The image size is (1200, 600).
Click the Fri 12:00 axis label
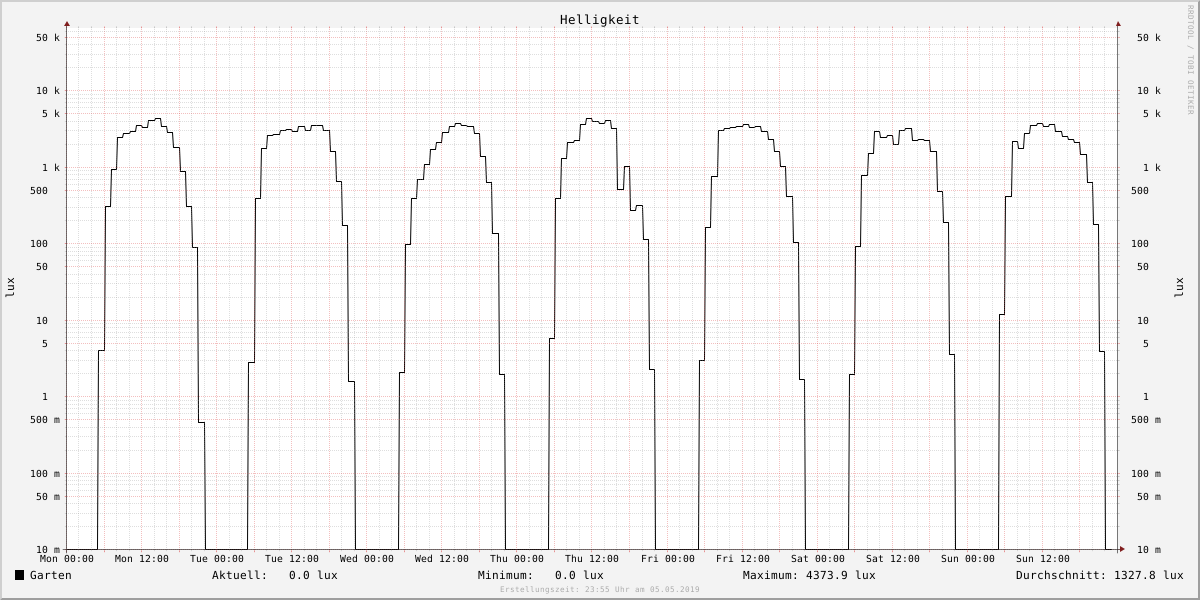tap(743, 559)
